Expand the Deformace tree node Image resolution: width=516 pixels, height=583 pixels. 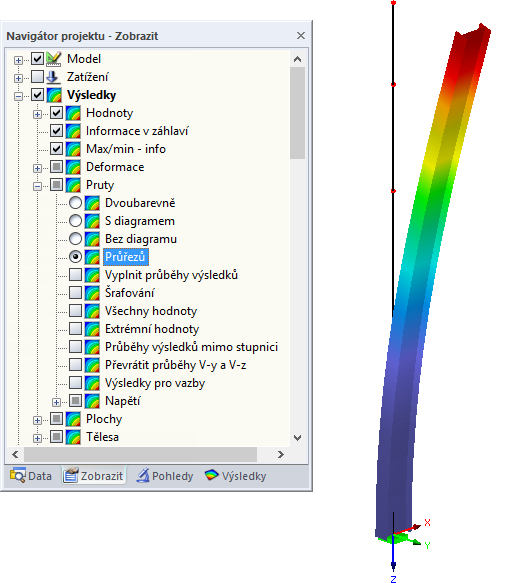(x=37, y=168)
